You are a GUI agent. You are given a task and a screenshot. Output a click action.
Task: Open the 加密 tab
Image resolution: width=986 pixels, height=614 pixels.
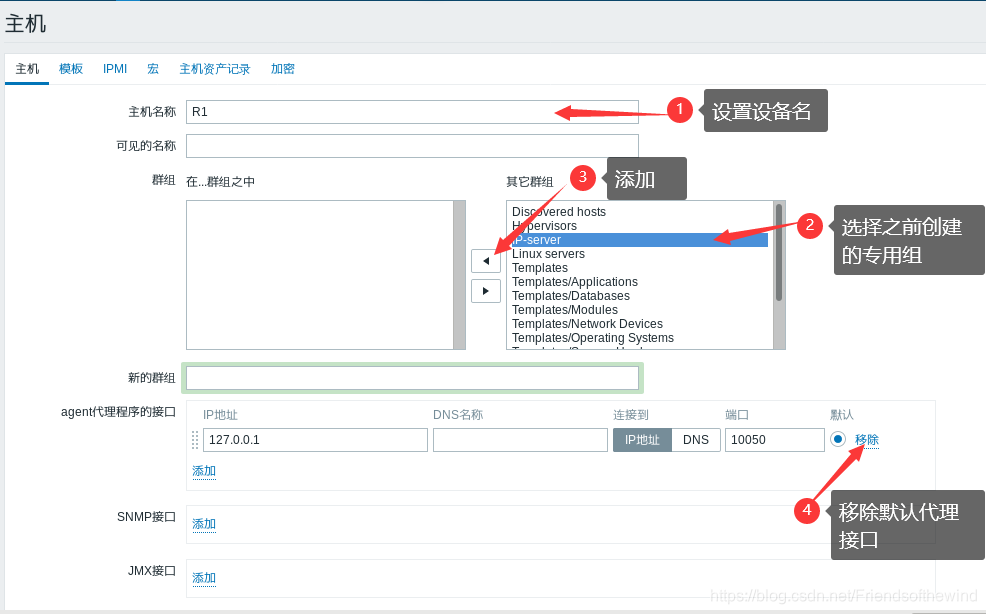(282, 69)
